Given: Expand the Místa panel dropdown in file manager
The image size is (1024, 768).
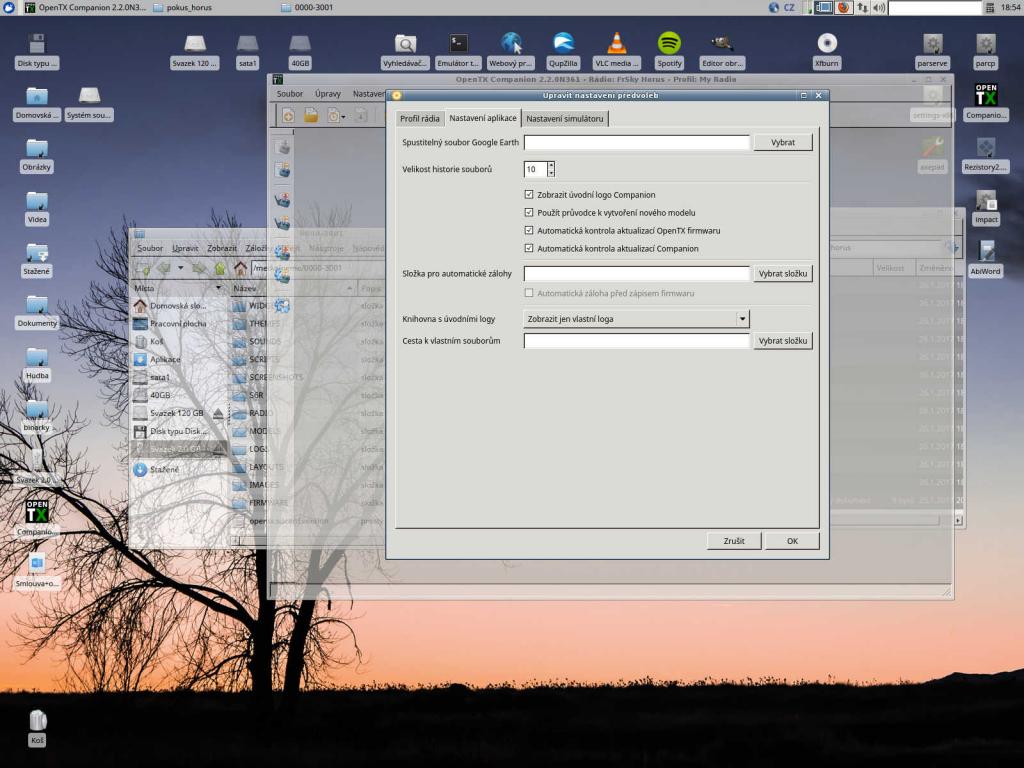Looking at the screenshot, I should [x=218, y=288].
